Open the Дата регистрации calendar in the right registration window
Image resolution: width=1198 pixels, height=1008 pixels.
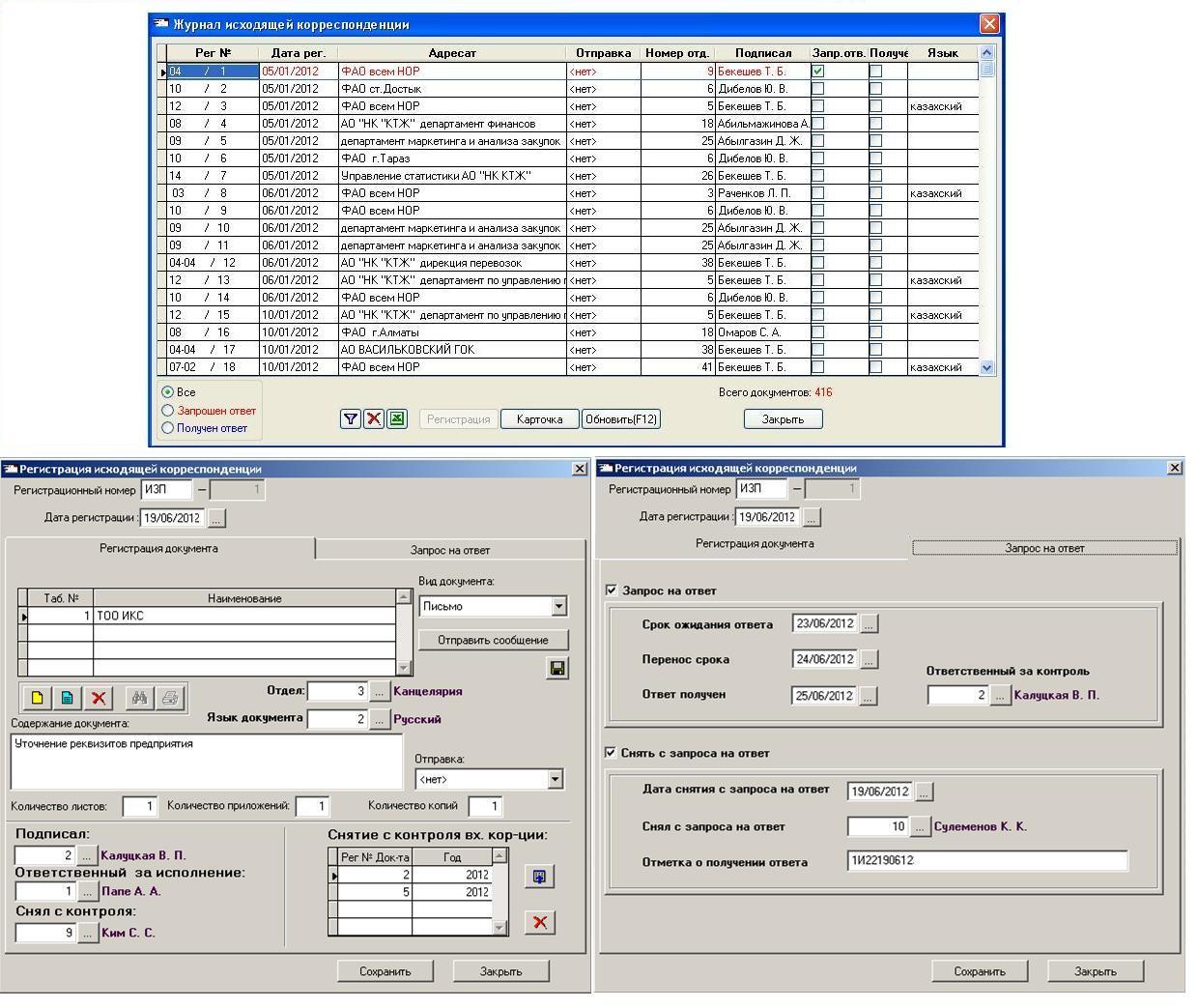812,517
